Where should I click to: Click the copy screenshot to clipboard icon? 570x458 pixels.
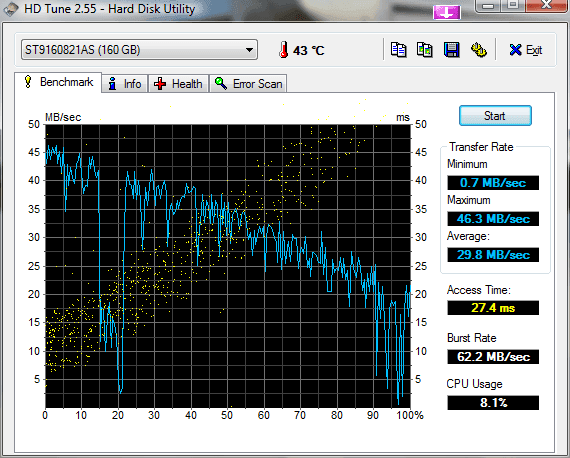pyautogui.click(x=425, y=50)
